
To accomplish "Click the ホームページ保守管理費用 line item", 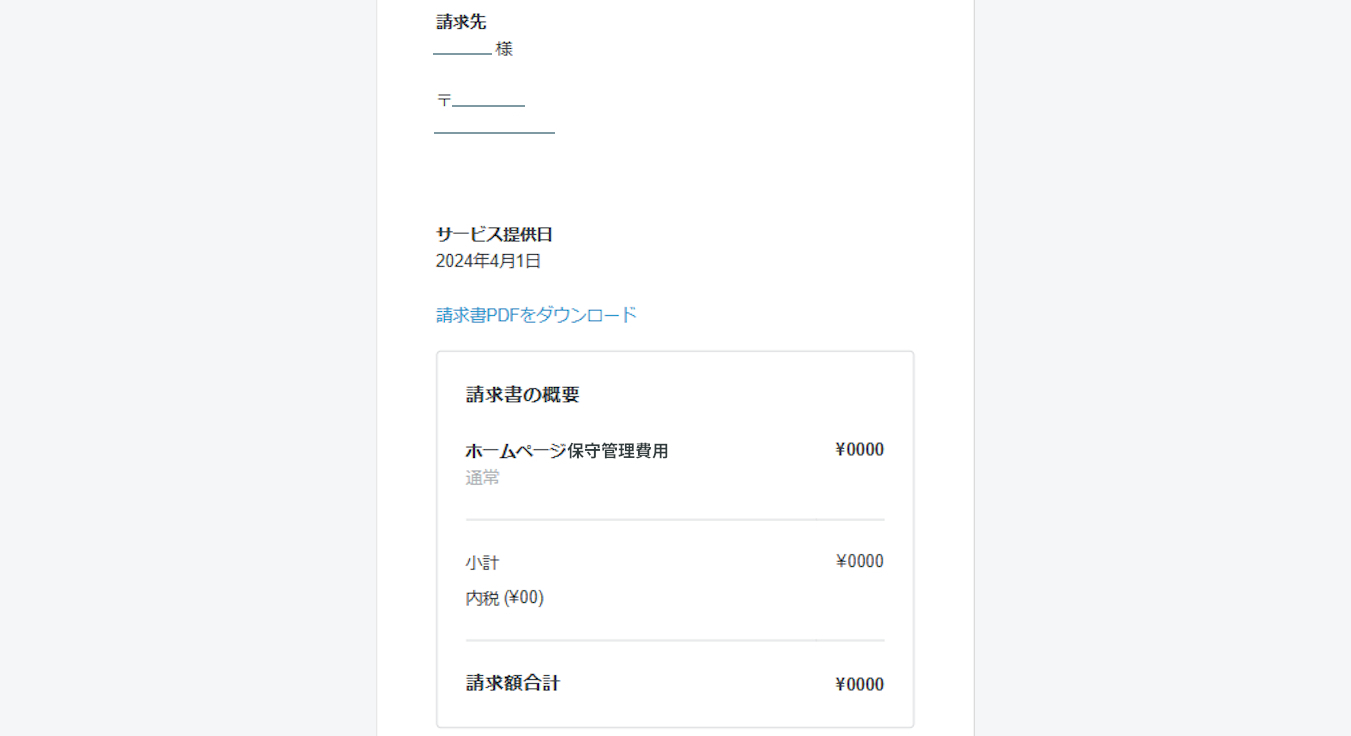I will tap(565, 450).
